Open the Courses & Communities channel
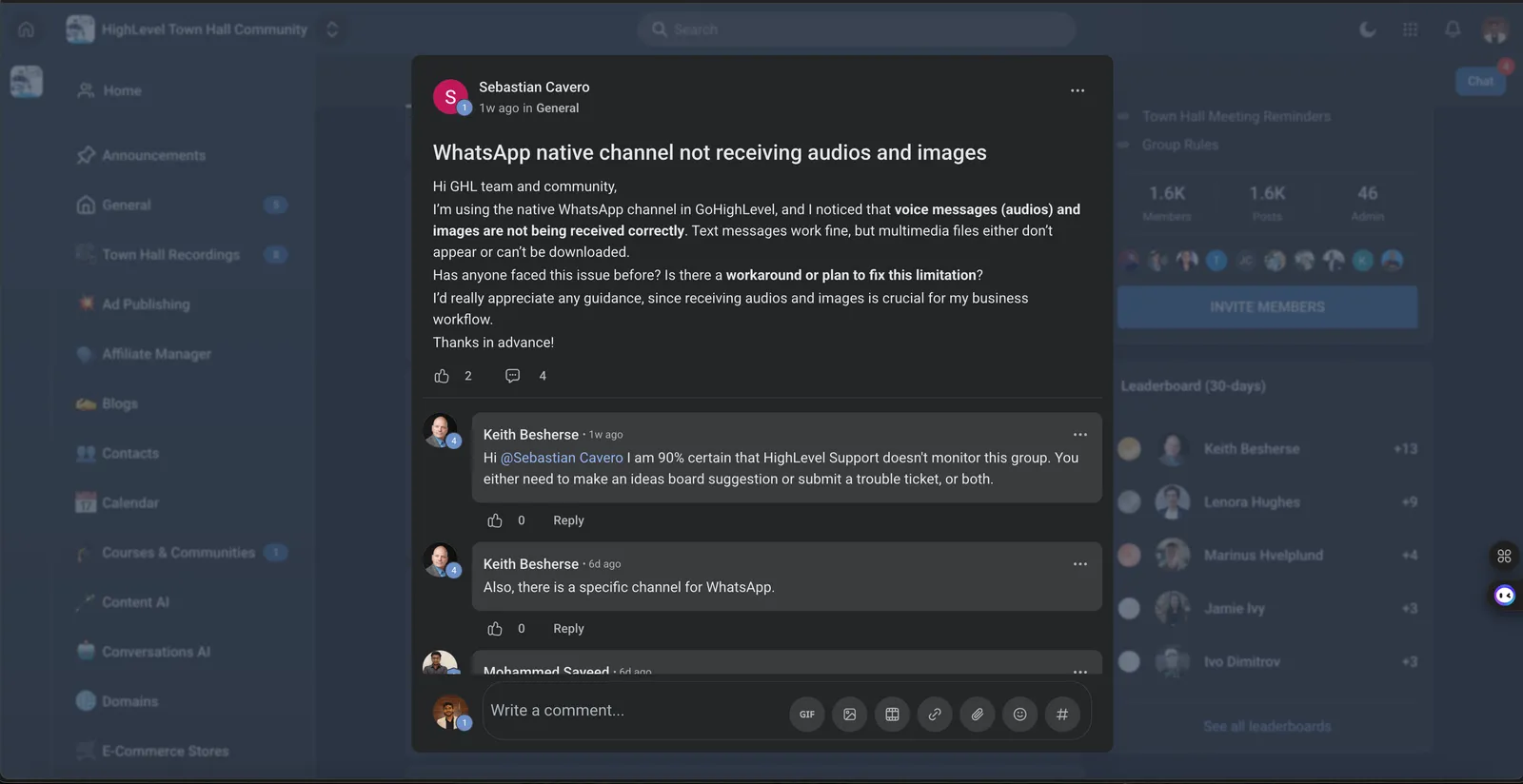 coord(181,553)
